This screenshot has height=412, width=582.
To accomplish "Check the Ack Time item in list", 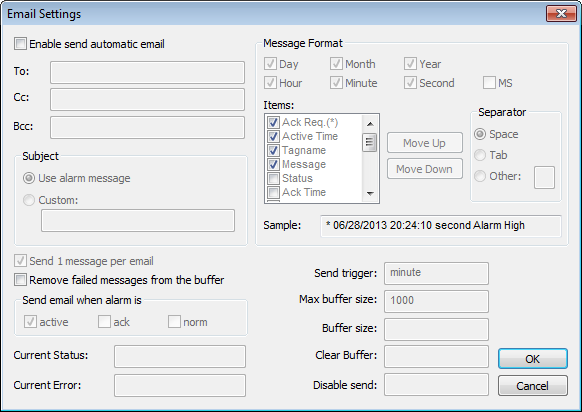I will (x=274, y=192).
